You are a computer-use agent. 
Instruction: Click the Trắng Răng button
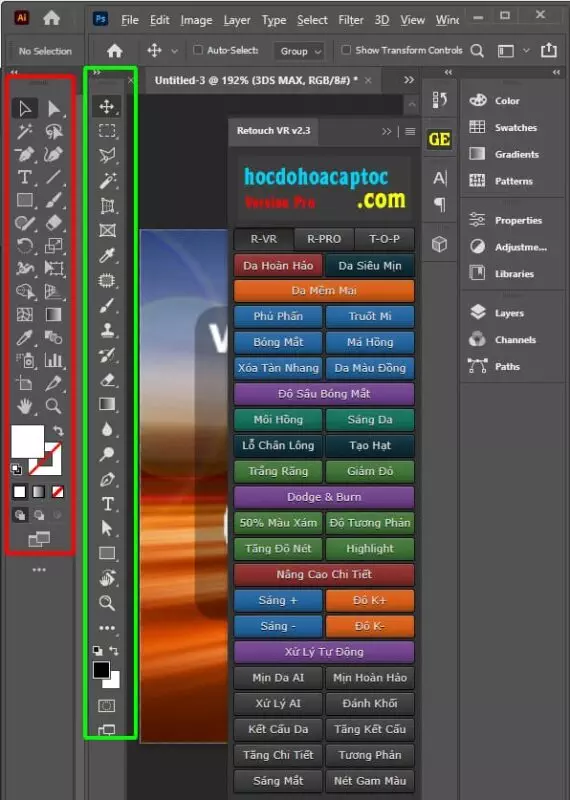[278, 471]
